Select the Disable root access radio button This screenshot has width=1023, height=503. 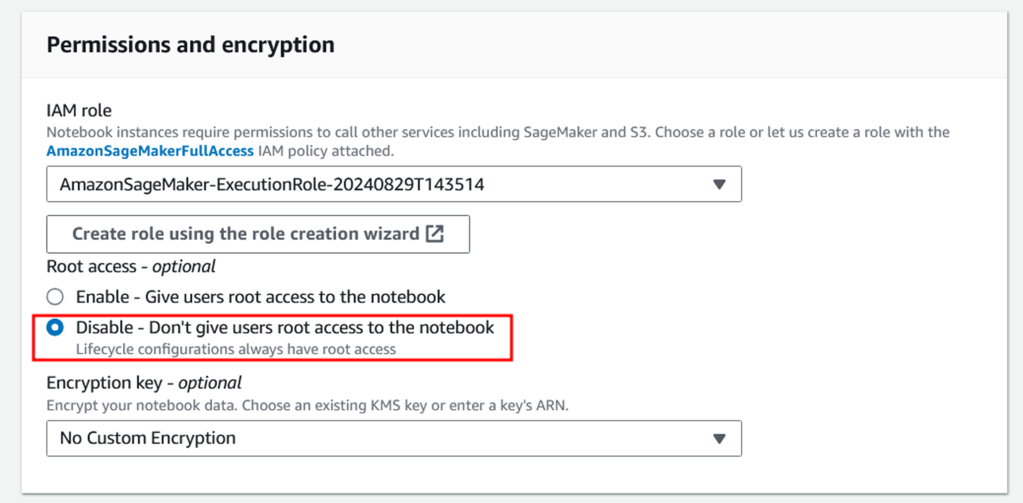tap(56, 328)
